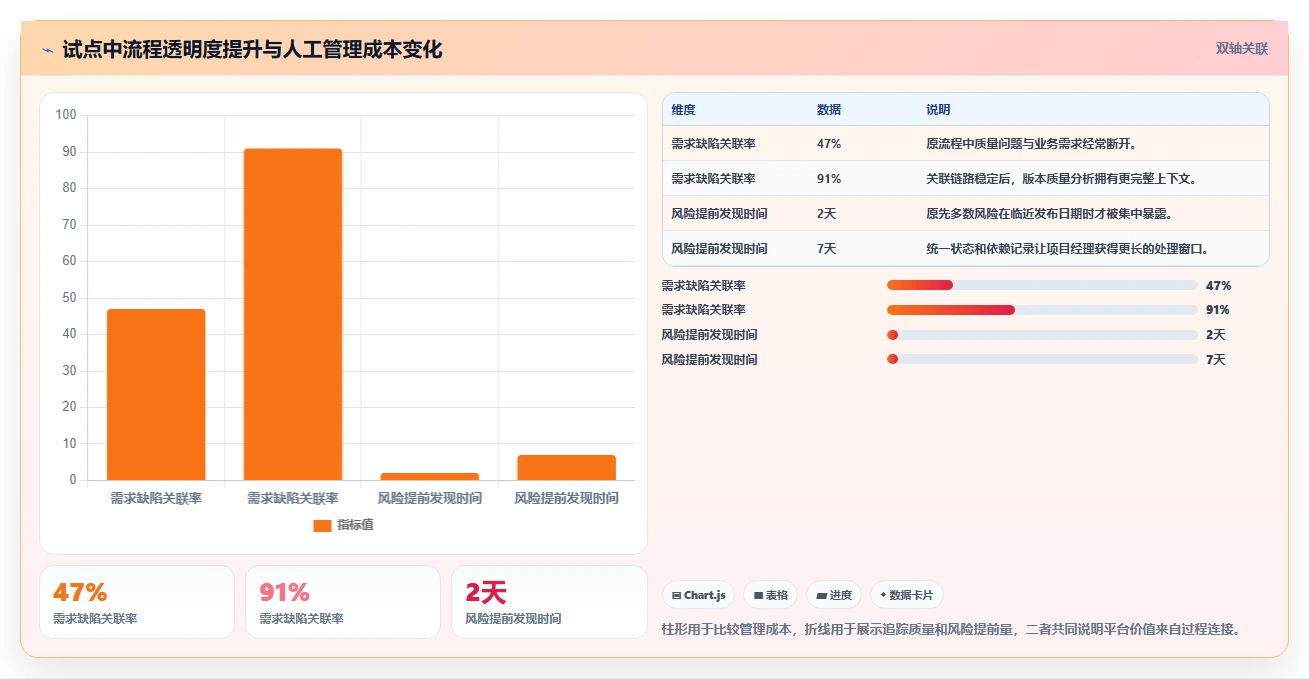Image resolution: width=1309 pixels, height=679 pixels.
Task: Click the description starting '原先多数风险'
Action: click(x=1050, y=214)
